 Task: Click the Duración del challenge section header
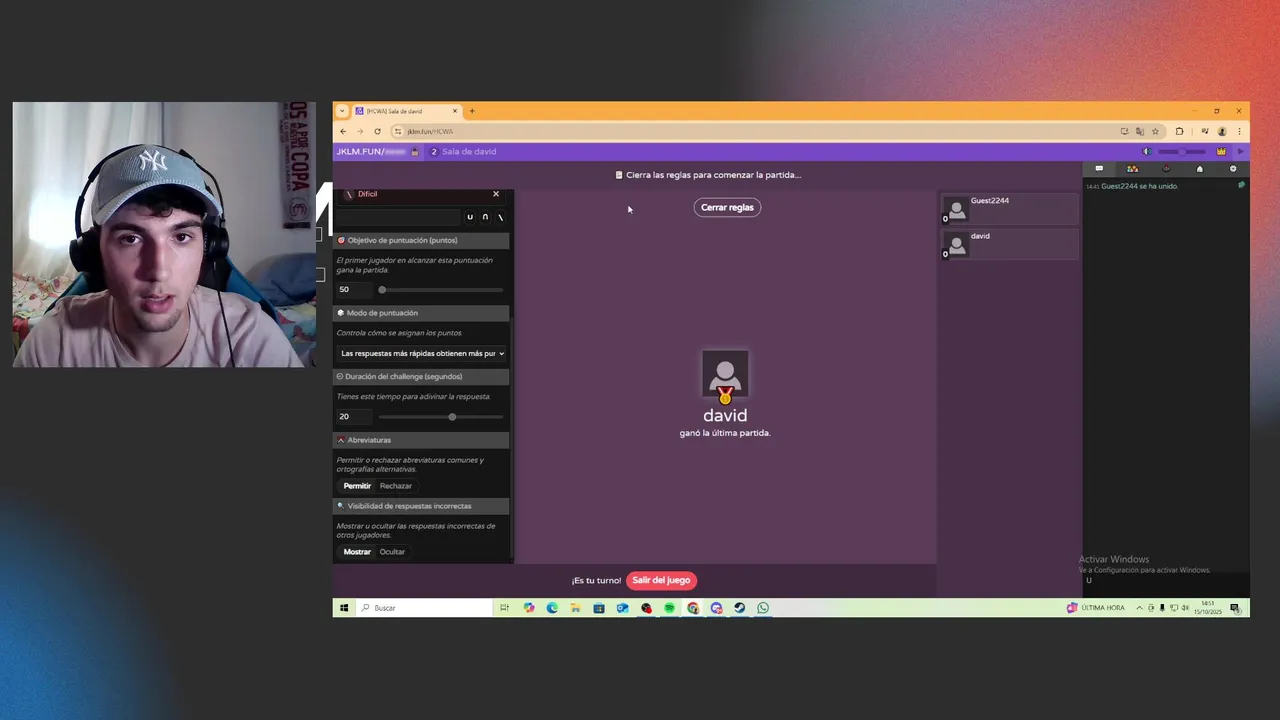[421, 377]
